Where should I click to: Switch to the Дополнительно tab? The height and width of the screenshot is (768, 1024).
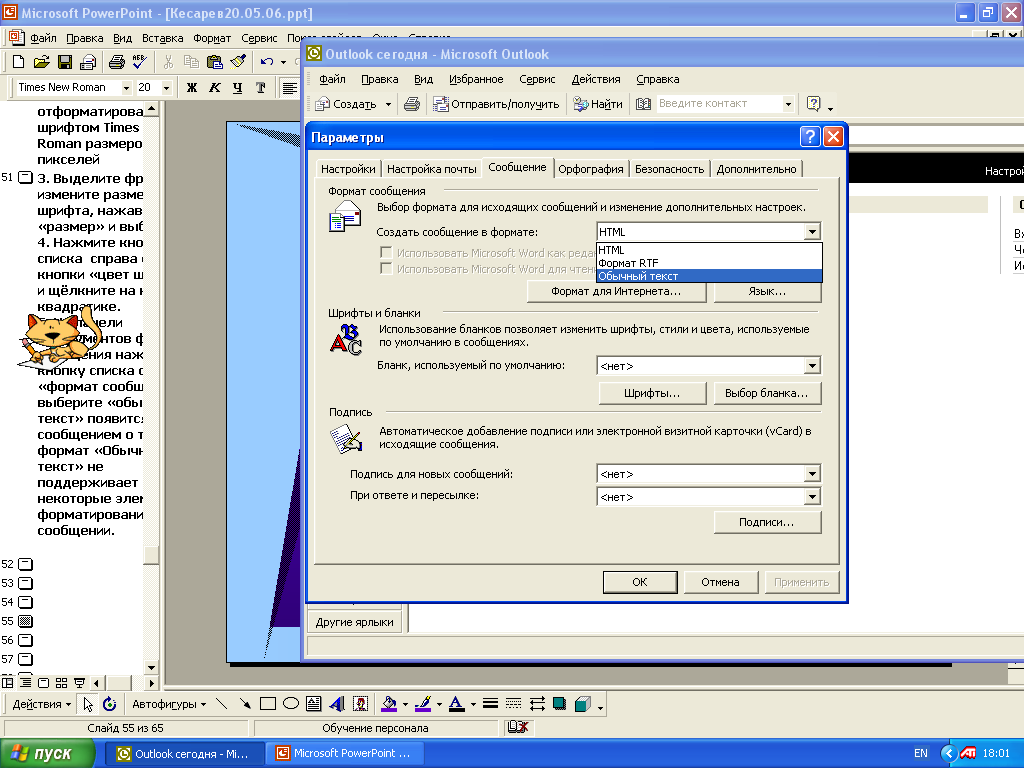click(756, 169)
